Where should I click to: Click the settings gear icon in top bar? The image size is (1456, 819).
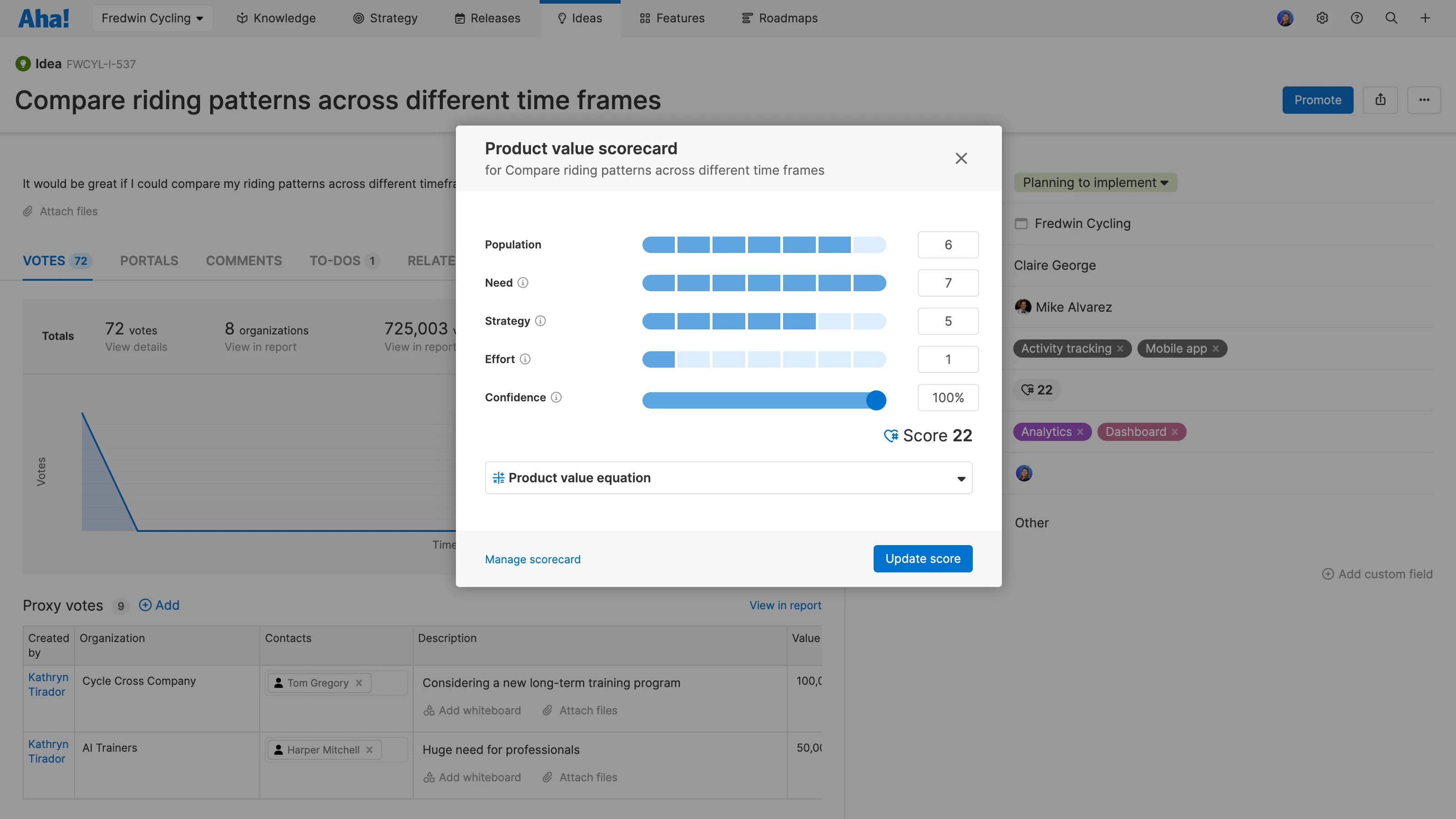1321,18
